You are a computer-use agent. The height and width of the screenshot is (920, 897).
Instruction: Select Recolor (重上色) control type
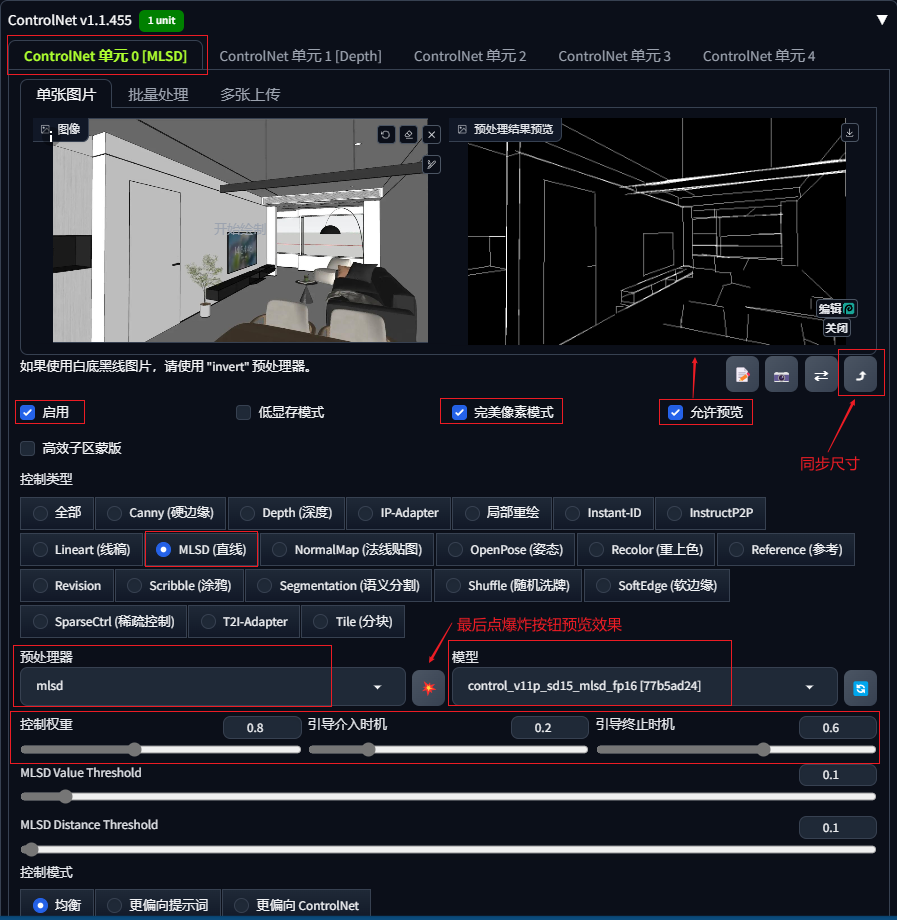tap(646, 550)
